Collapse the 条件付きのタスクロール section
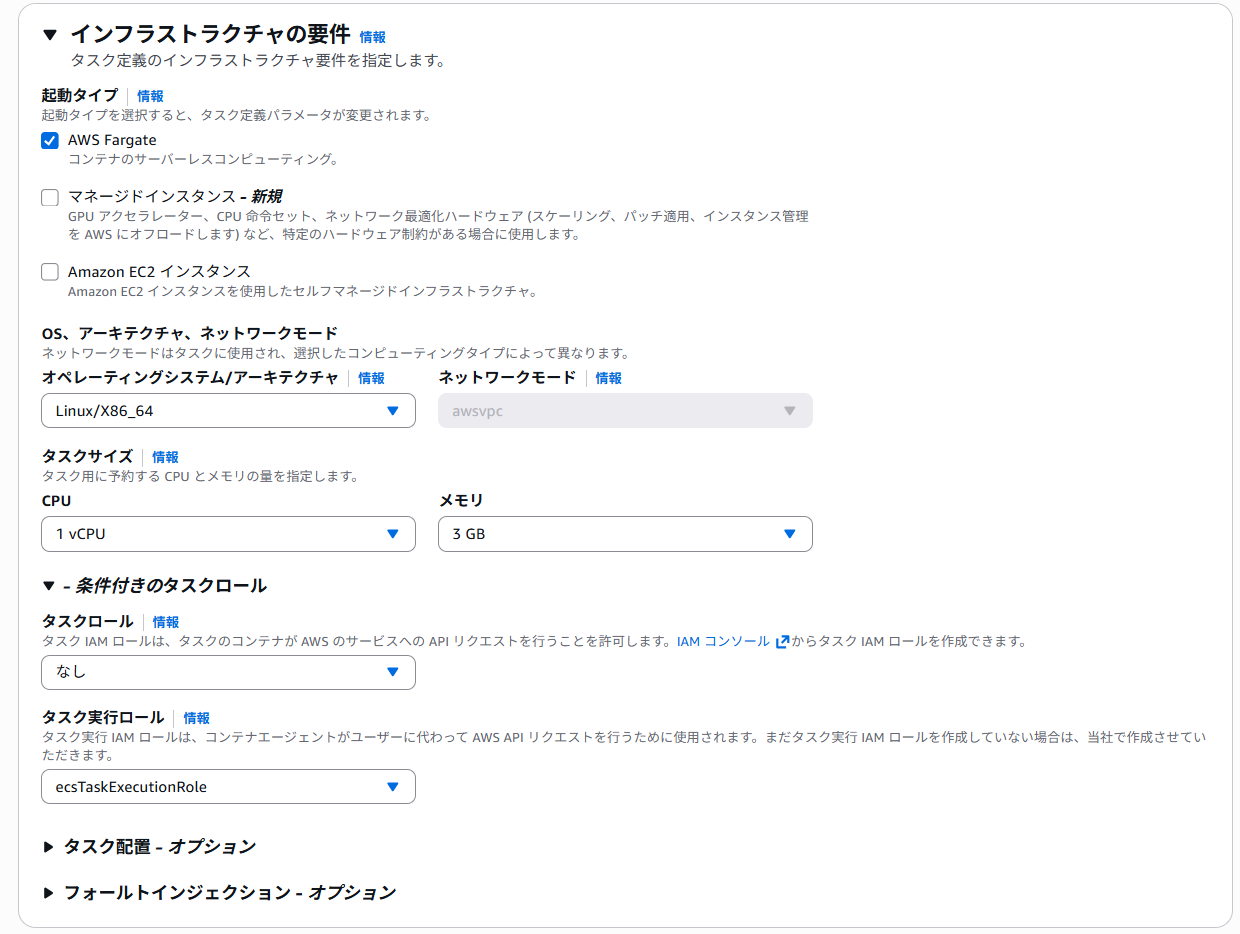Image resolution: width=1240 pixels, height=934 pixels. 50,584
